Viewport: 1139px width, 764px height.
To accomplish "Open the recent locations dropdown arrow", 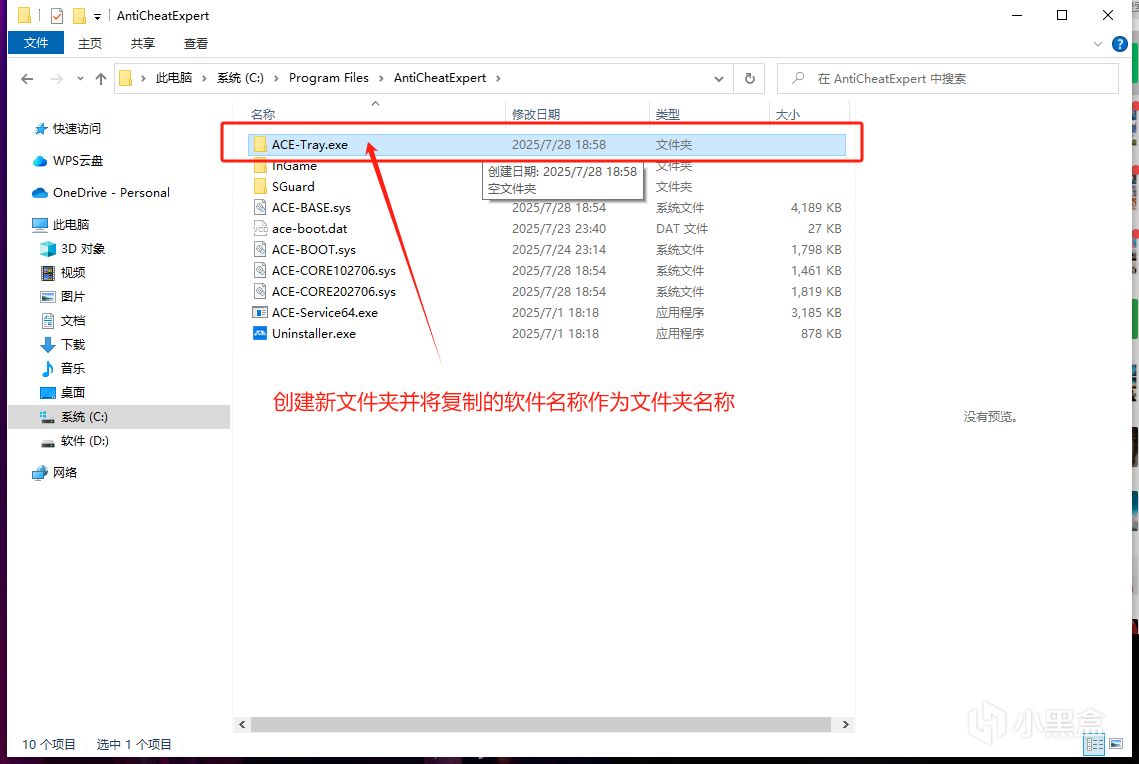I will 80,78.
